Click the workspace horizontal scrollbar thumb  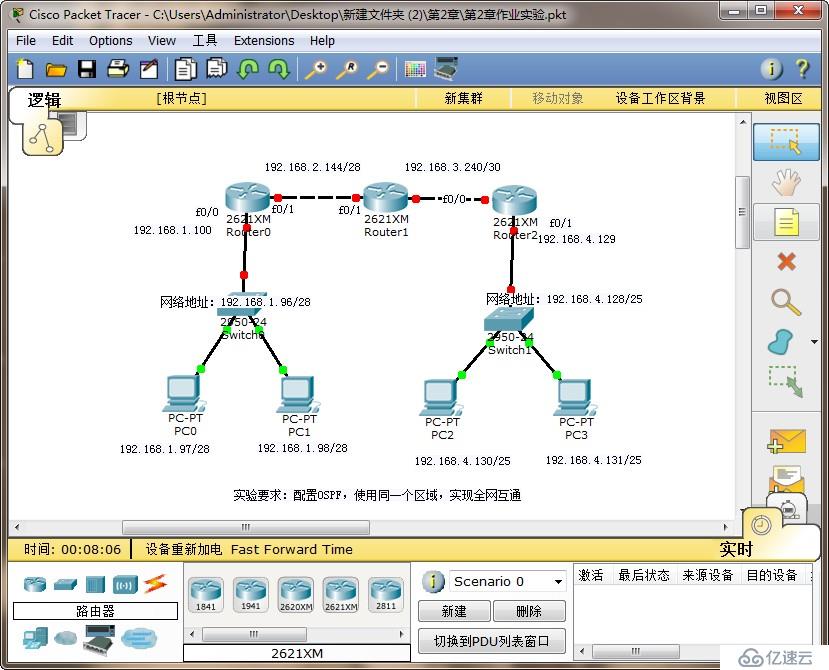tap(246, 527)
